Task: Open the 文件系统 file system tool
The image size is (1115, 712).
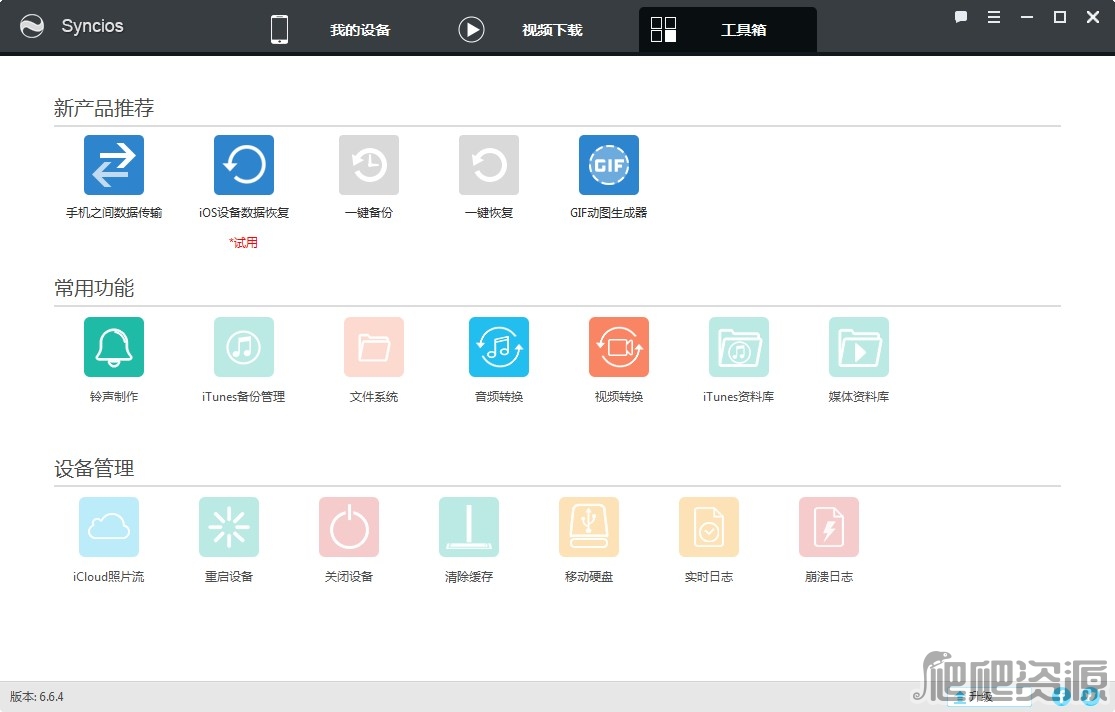Action: (x=374, y=347)
